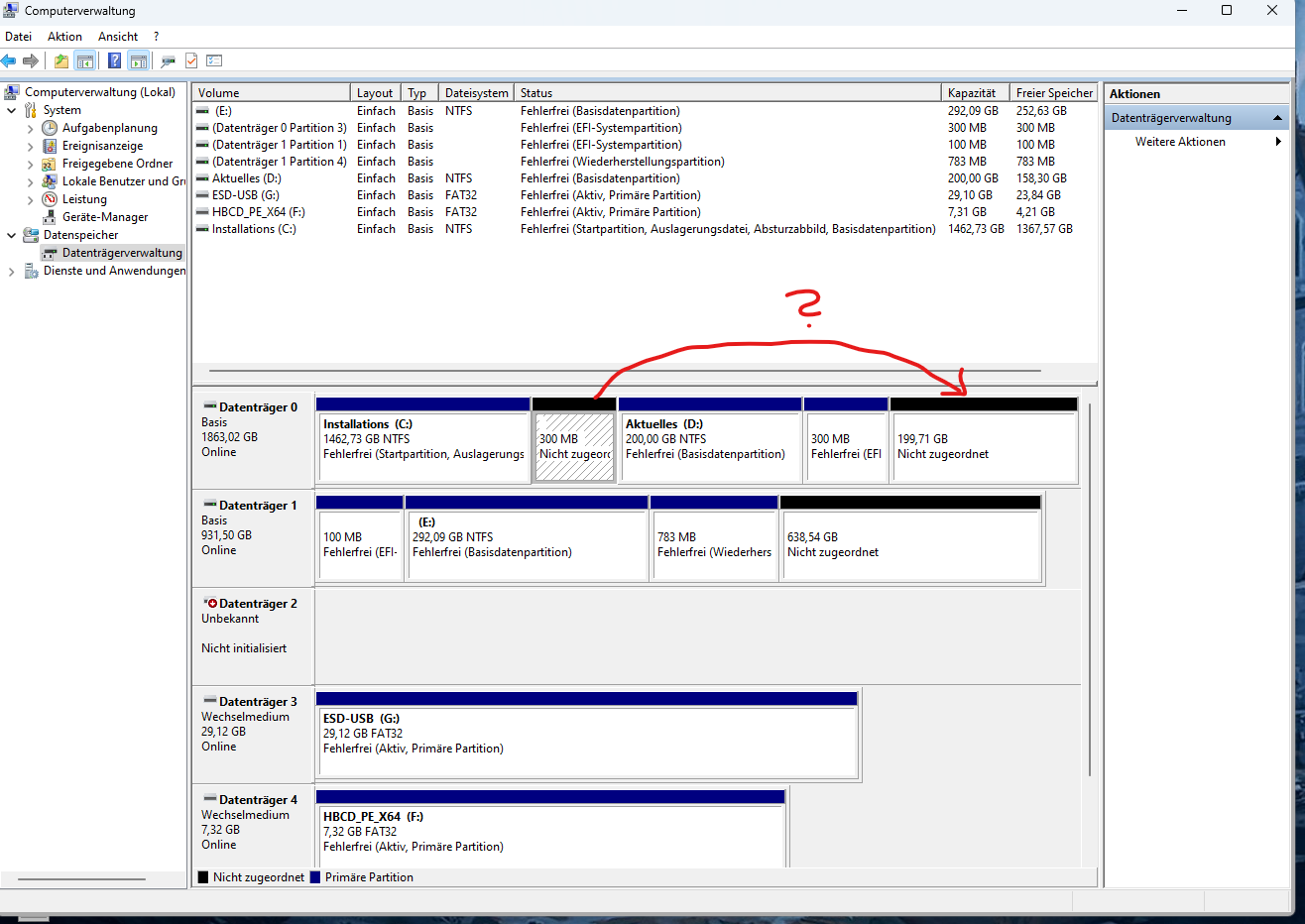Open Weitere Aktionen submenu
Viewport: 1305px width, 924px height.
[x=1196, y=142]
